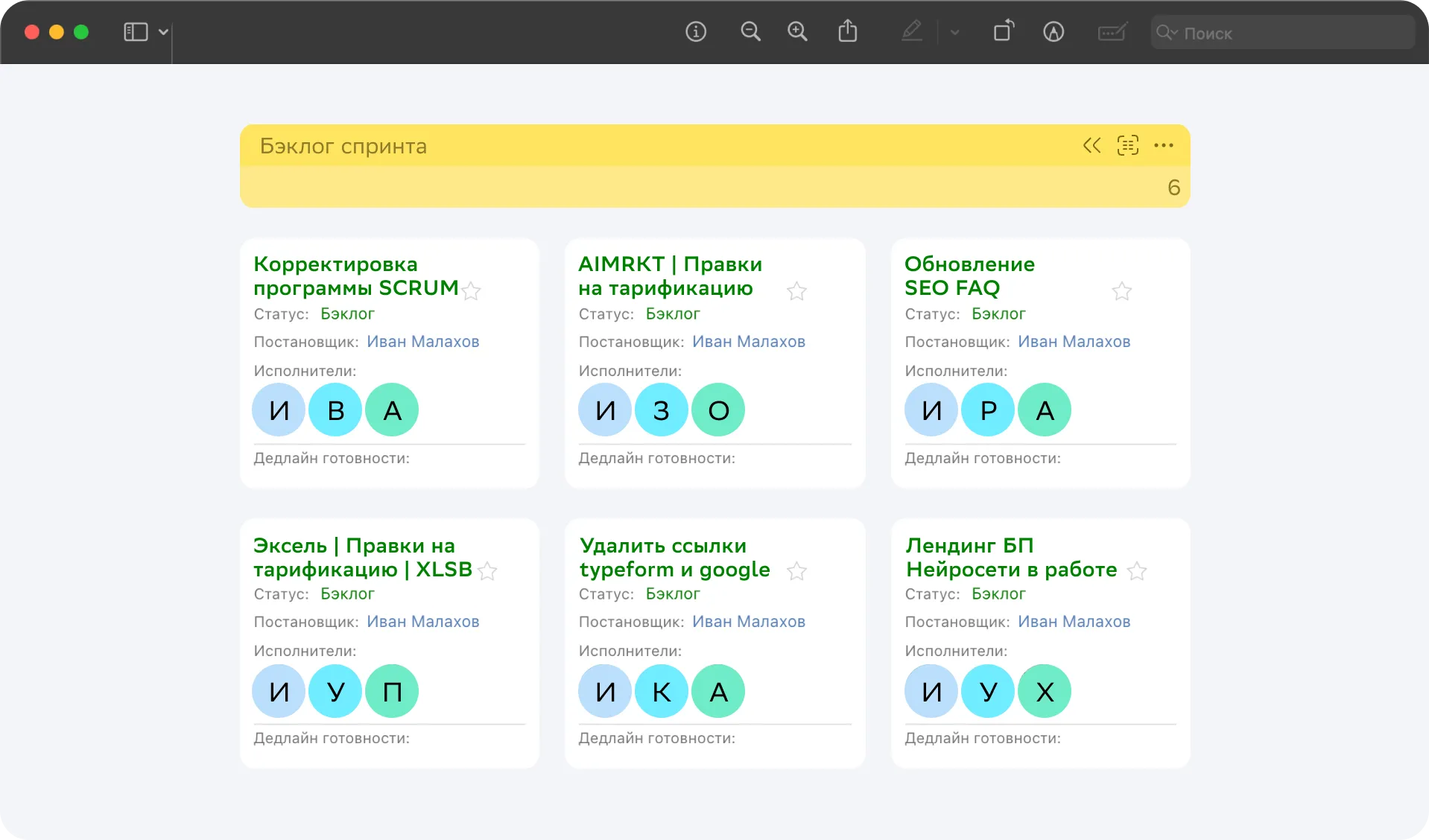Zoom out using the magnifier minus icon

[750, 32]
